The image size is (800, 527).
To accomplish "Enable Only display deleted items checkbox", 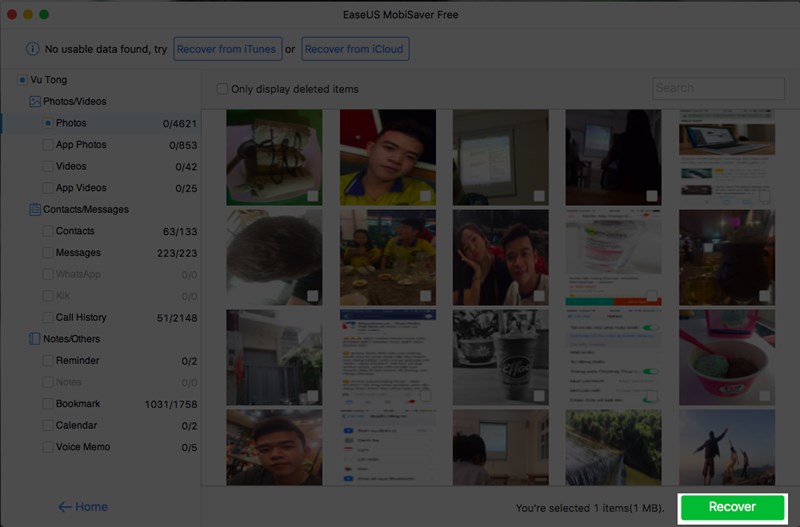I will tap(222, 89).
